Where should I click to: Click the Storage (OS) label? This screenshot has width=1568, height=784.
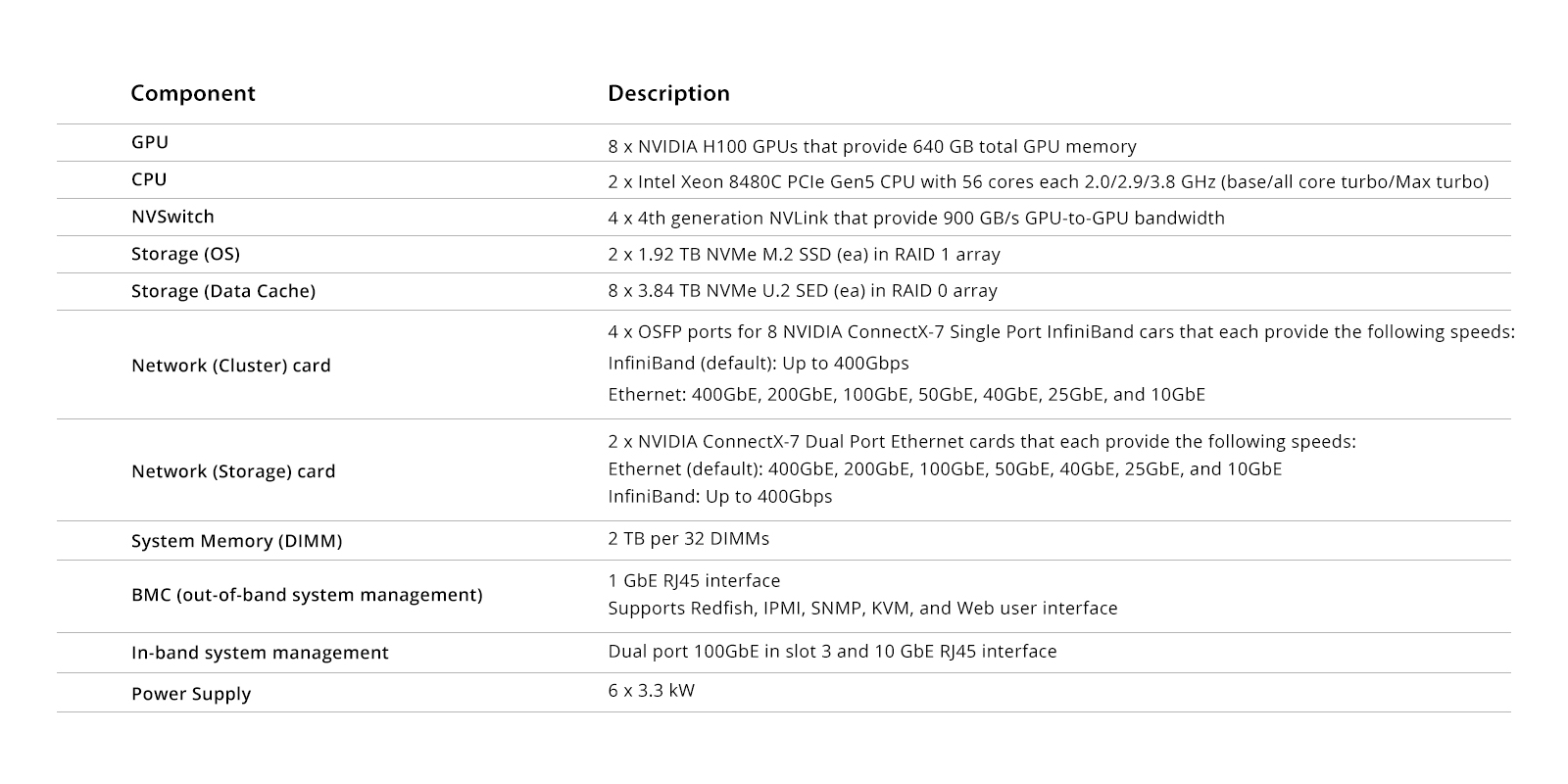click(185, 254)
